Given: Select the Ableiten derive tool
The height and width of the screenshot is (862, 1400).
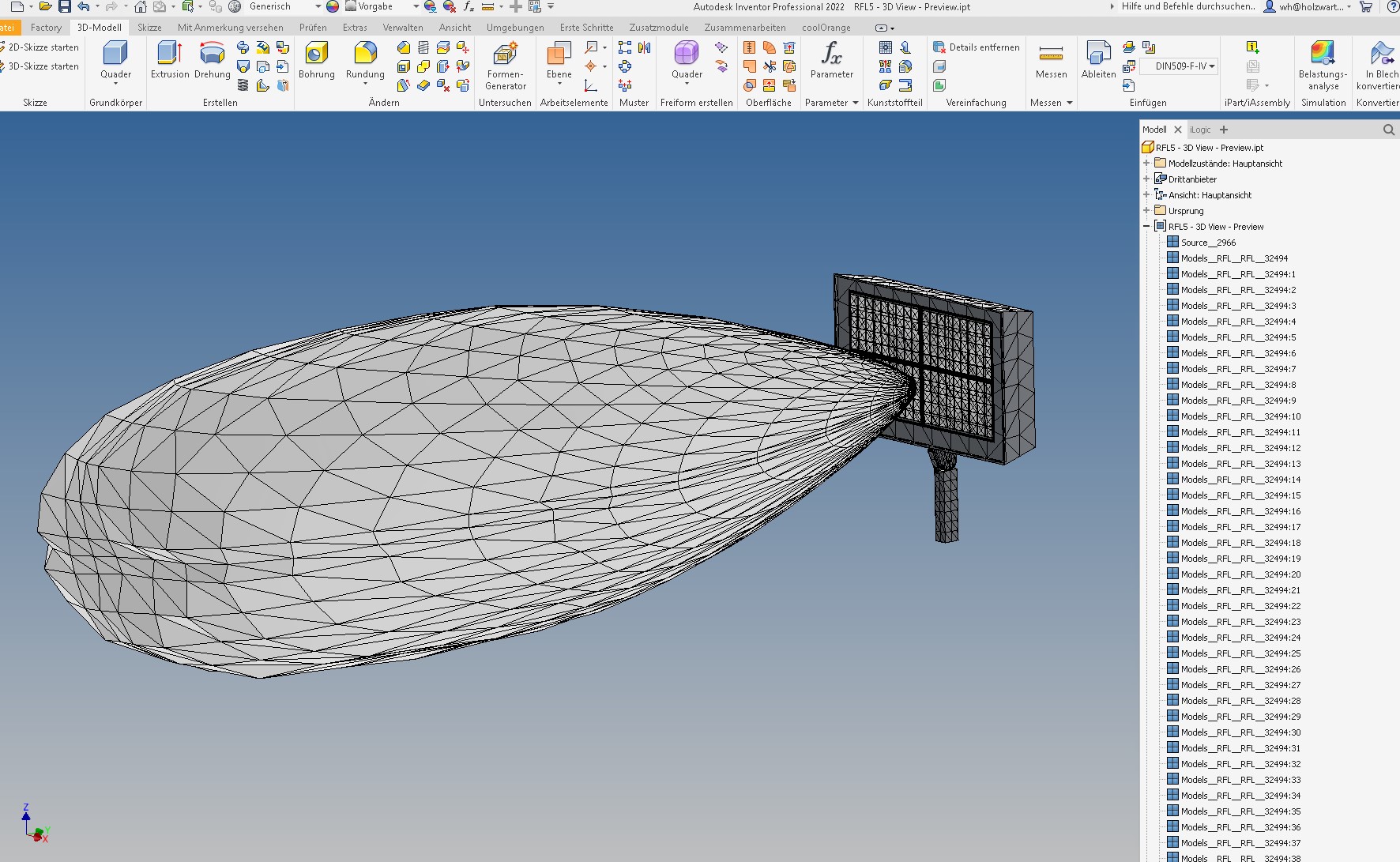Looking at the screenshot, I should (1098, 60).
